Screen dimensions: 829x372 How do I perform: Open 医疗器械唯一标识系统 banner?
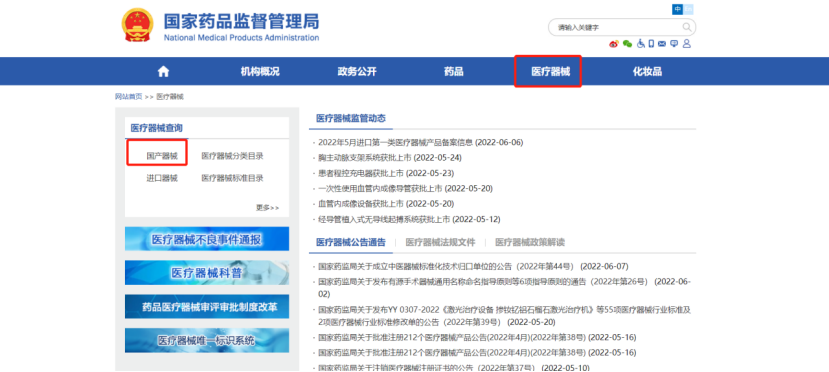tap(207, 340)
